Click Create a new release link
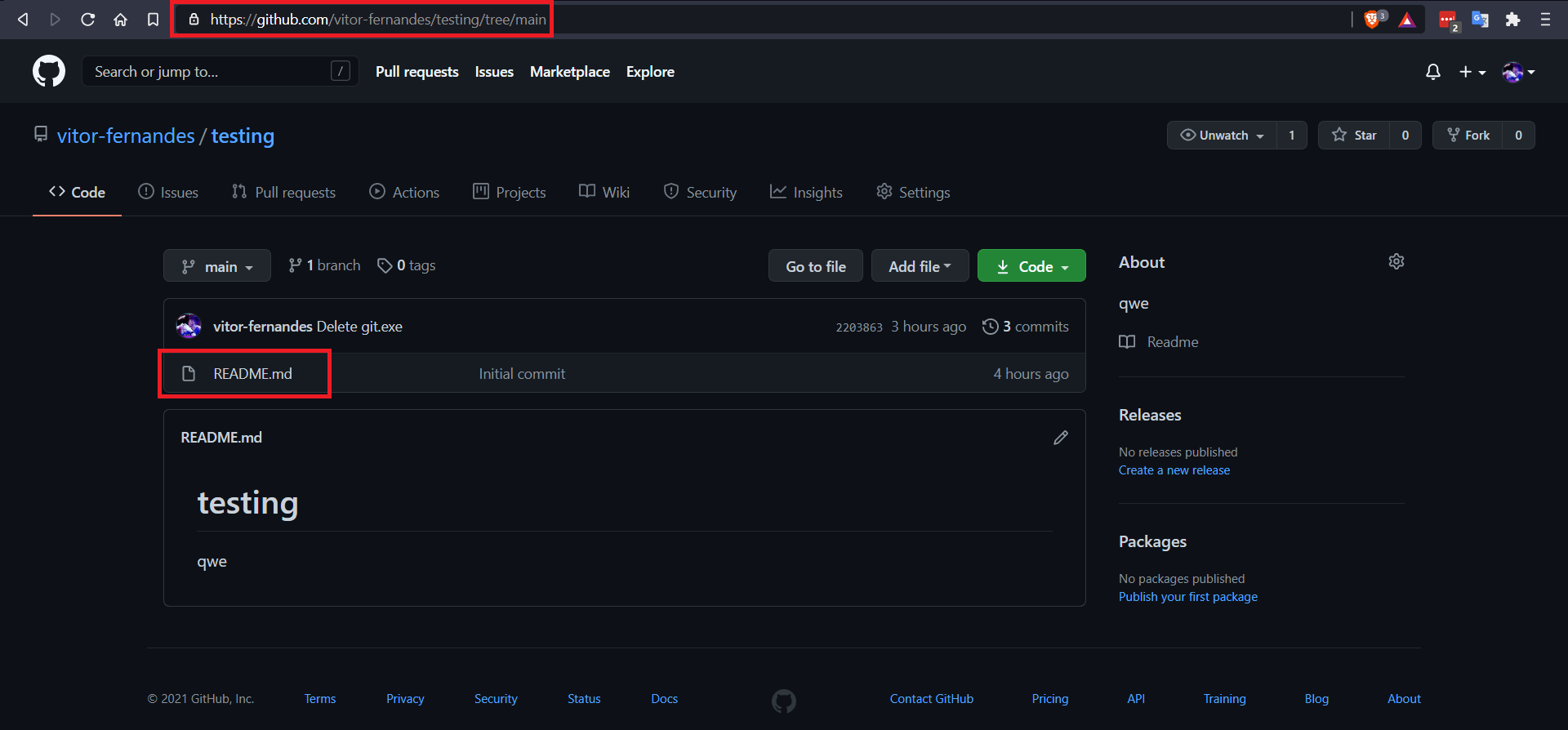This screenshot has height=730, width=1568. [1174, 470]
